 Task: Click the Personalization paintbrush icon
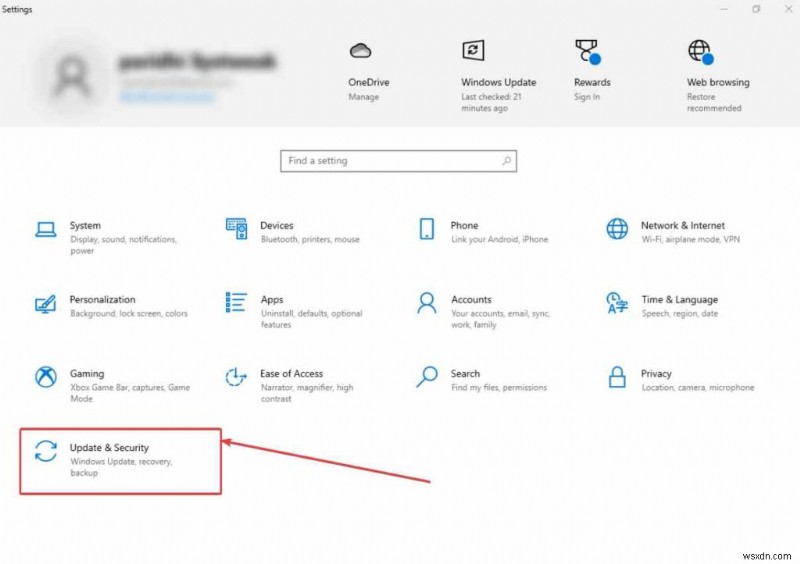pos(46,304)
